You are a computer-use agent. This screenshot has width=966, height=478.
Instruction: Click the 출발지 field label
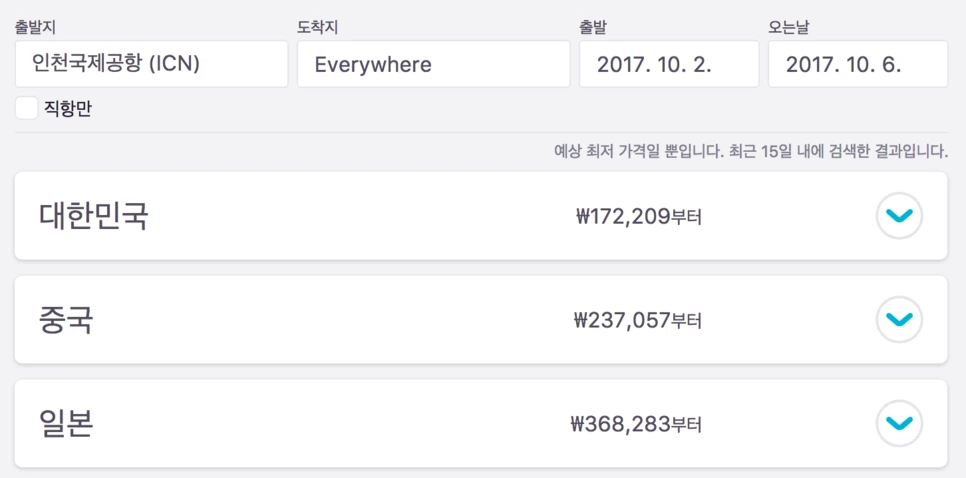click(35, 26)
